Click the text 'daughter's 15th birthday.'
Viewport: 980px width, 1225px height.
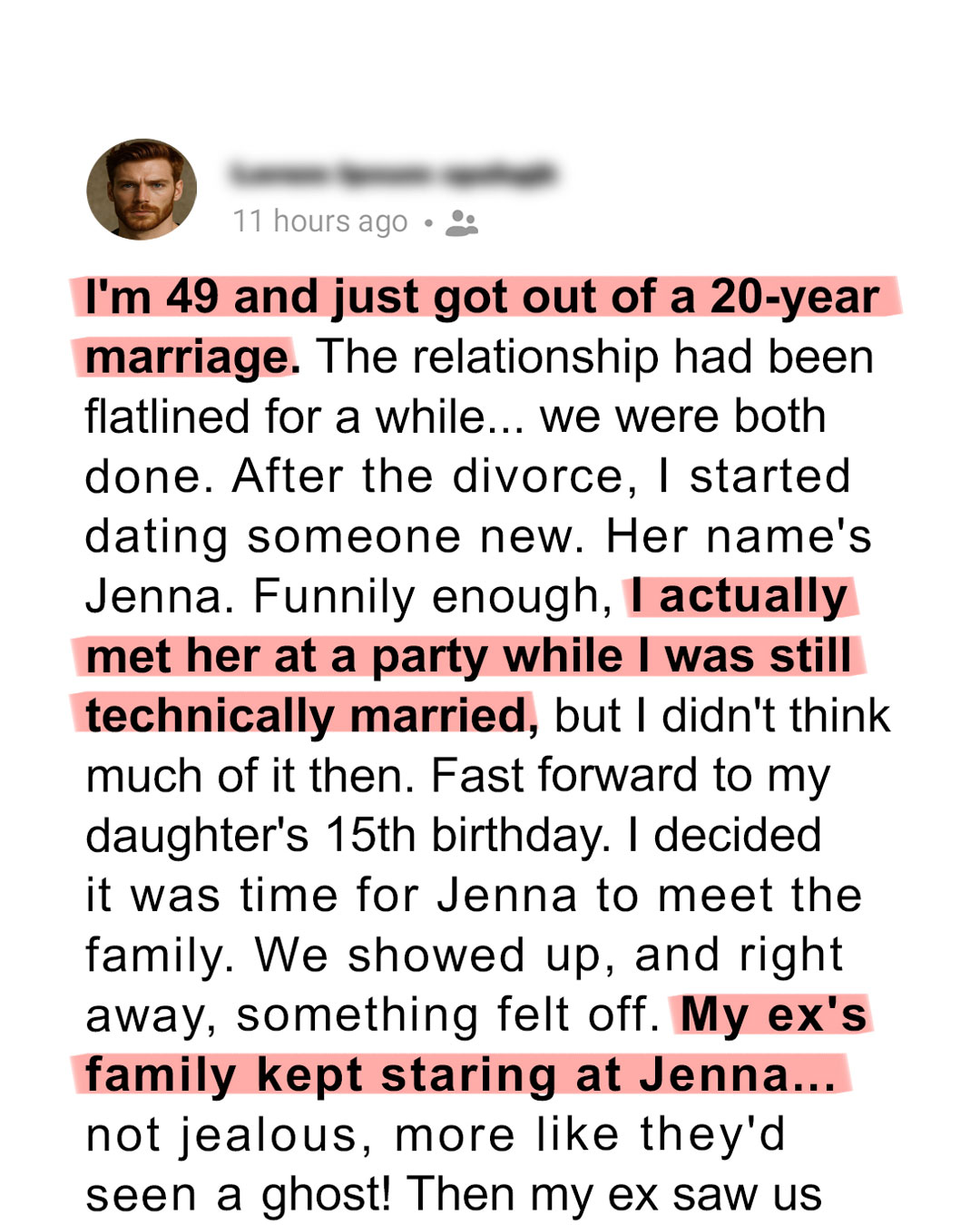tap(348, 837)
